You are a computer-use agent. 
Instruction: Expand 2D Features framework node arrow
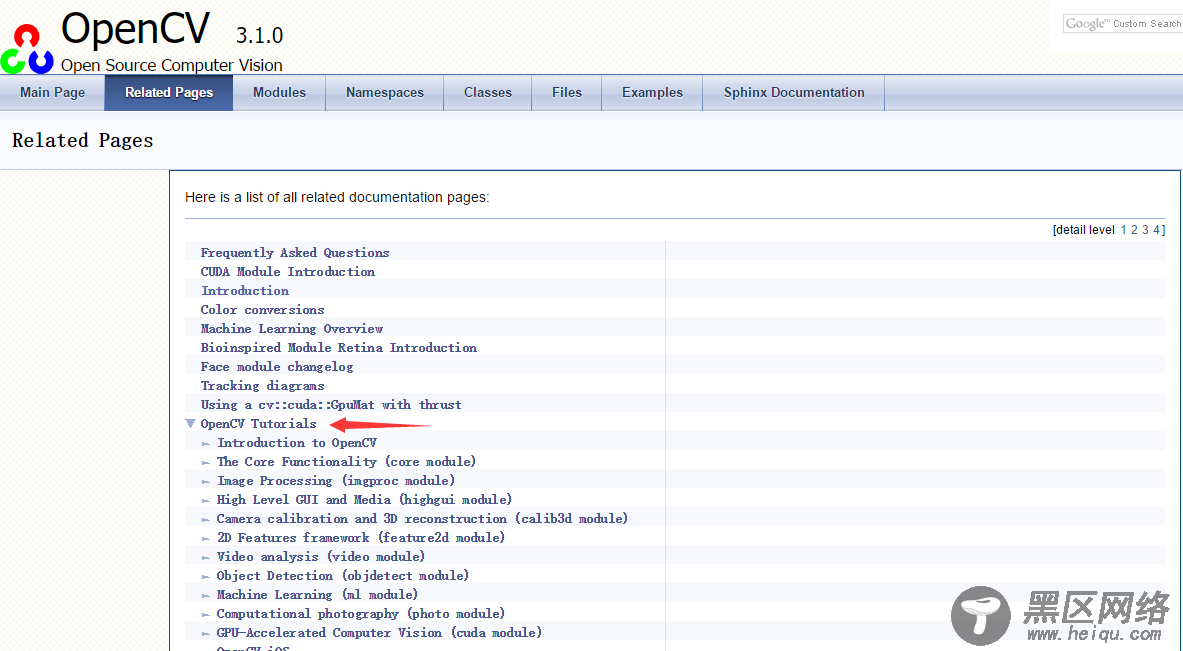(206, 539)
